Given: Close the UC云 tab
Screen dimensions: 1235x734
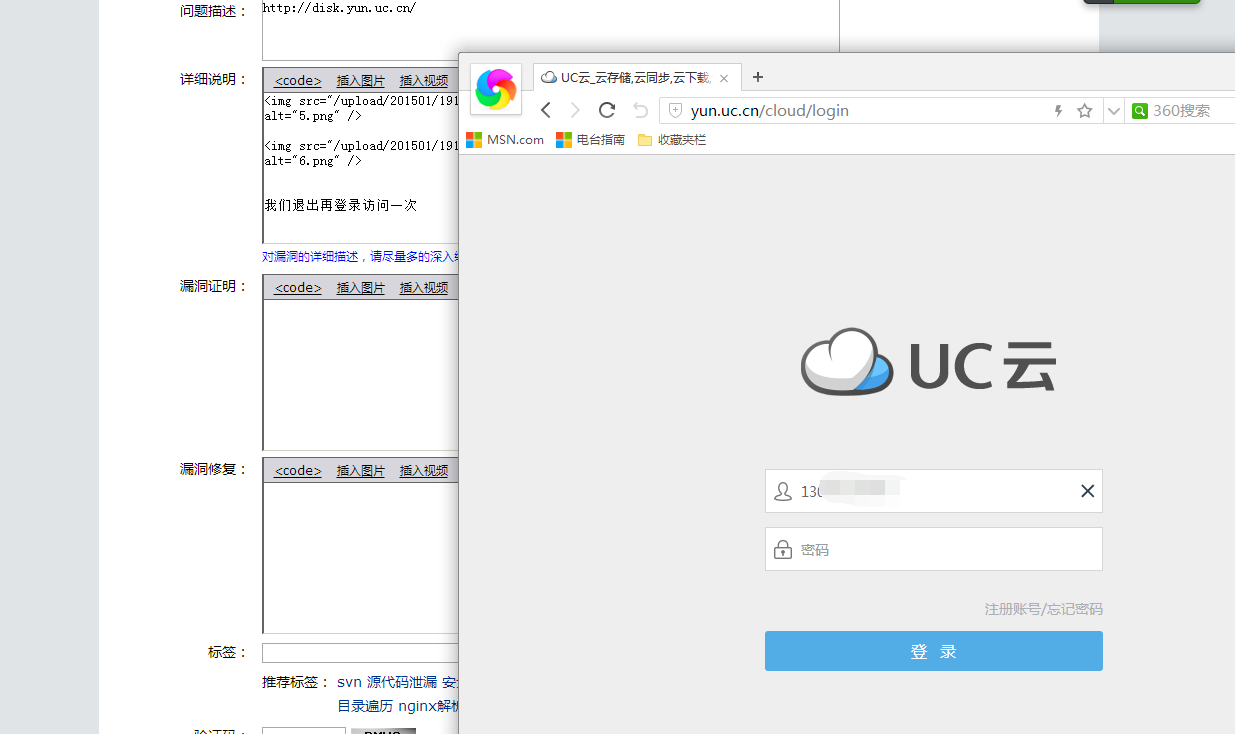Looking at the screenshot, I should pos(724,78).
